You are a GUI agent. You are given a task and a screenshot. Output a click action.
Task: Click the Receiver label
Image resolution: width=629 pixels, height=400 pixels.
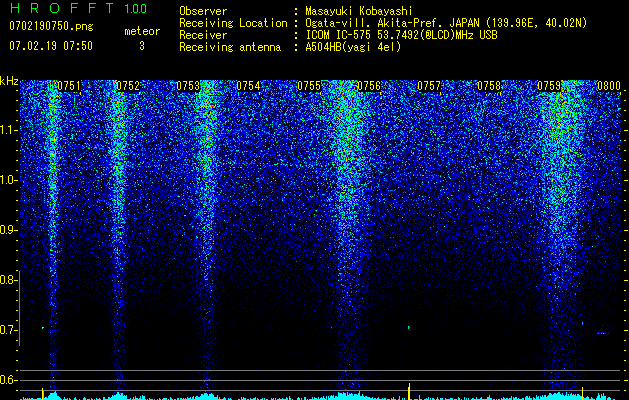[x=203, y=35]
